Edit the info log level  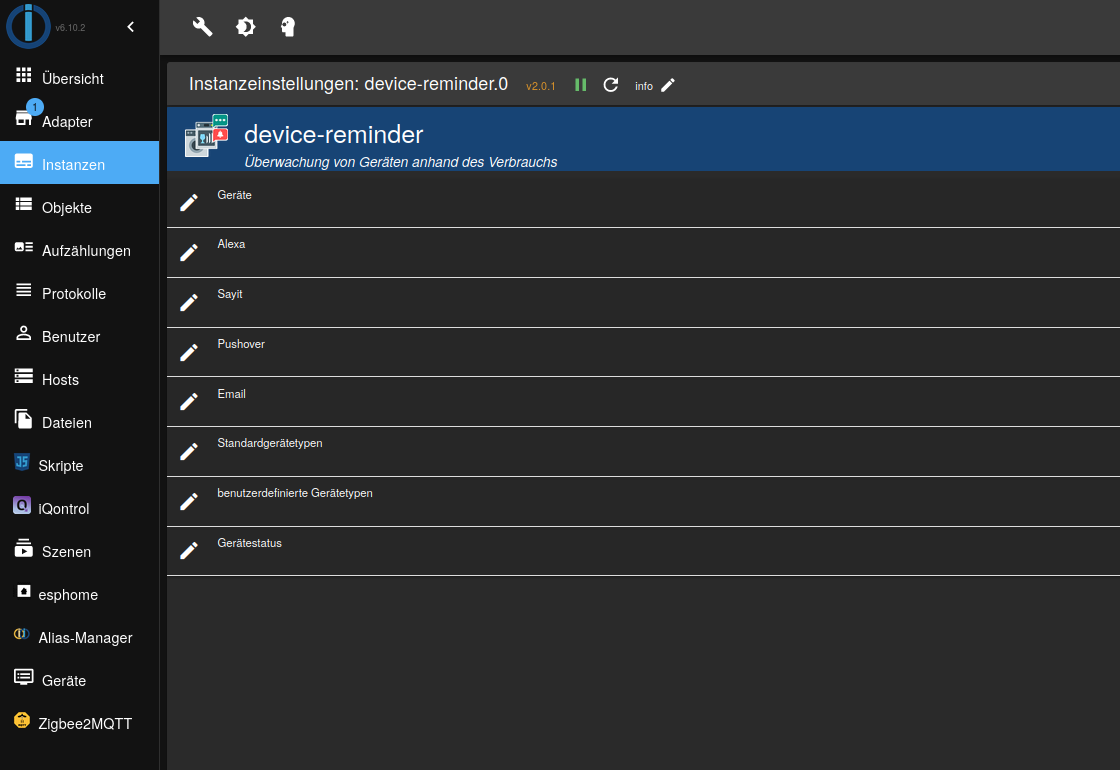point(668,85)
